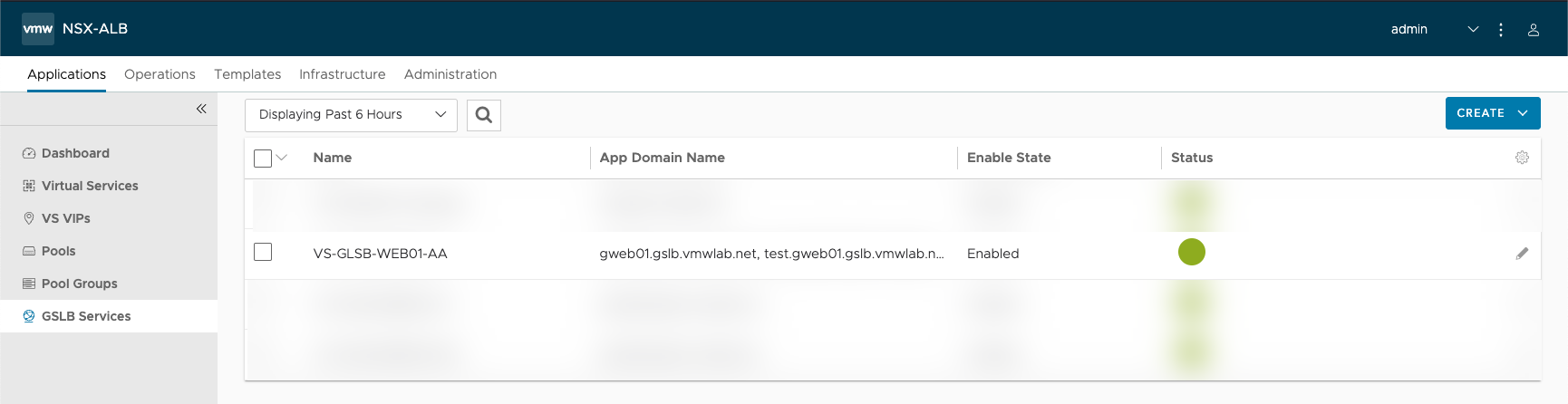Collapse the sidebar with double-chevron icon

201,109
